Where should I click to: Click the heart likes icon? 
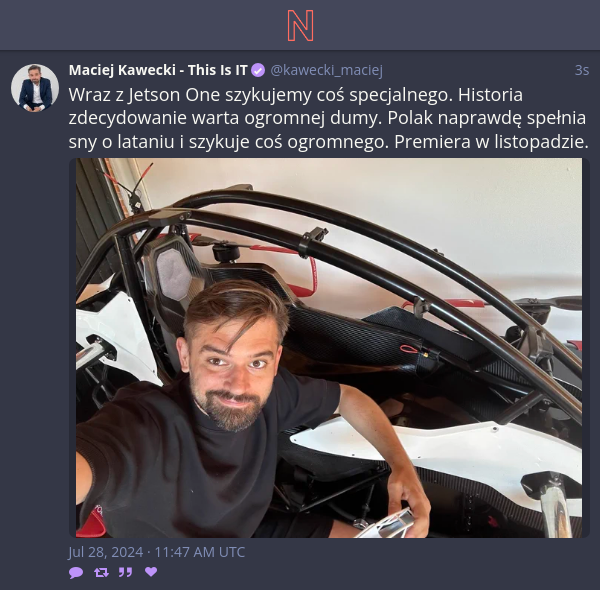(x=151, y=572)
